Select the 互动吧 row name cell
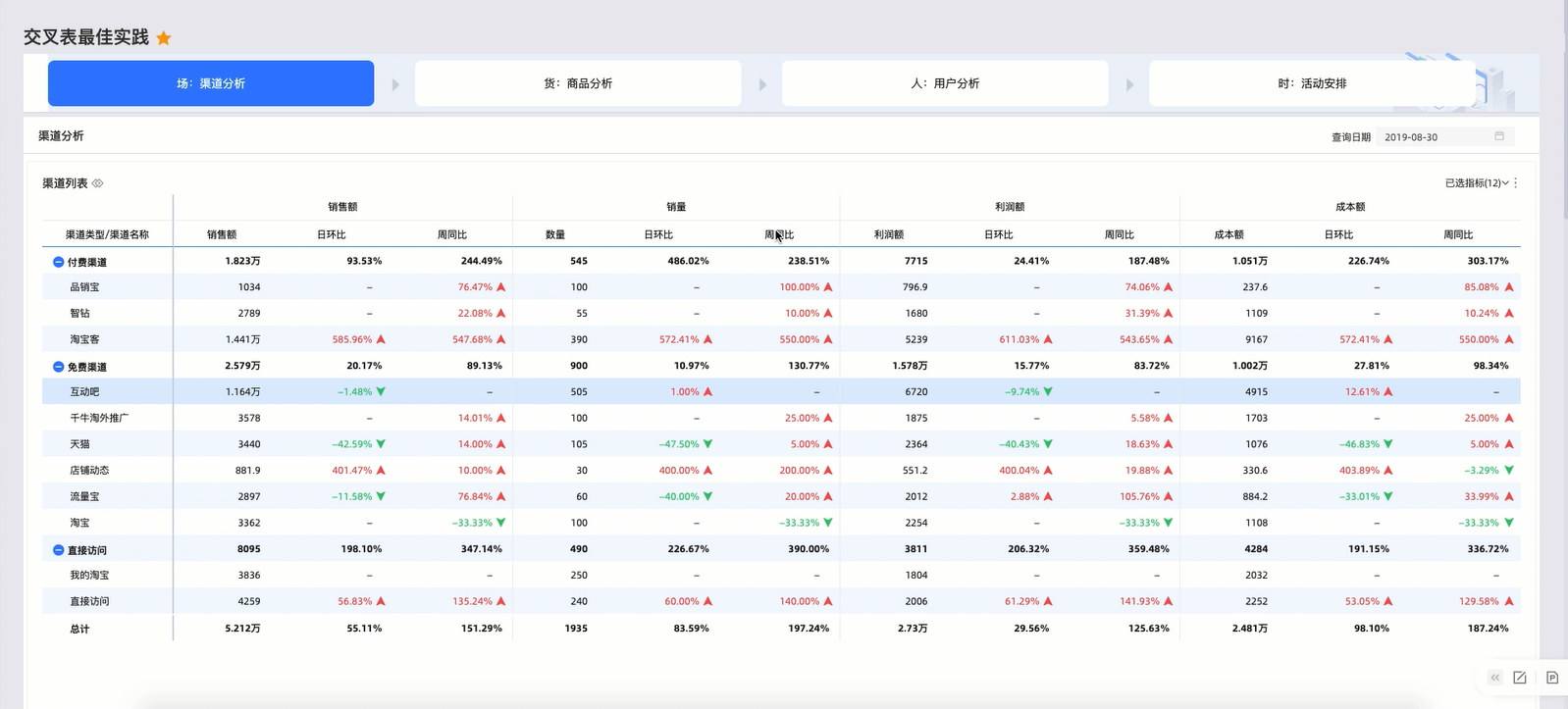Viewport: 1568px width, 709px height. click(84, 391)
